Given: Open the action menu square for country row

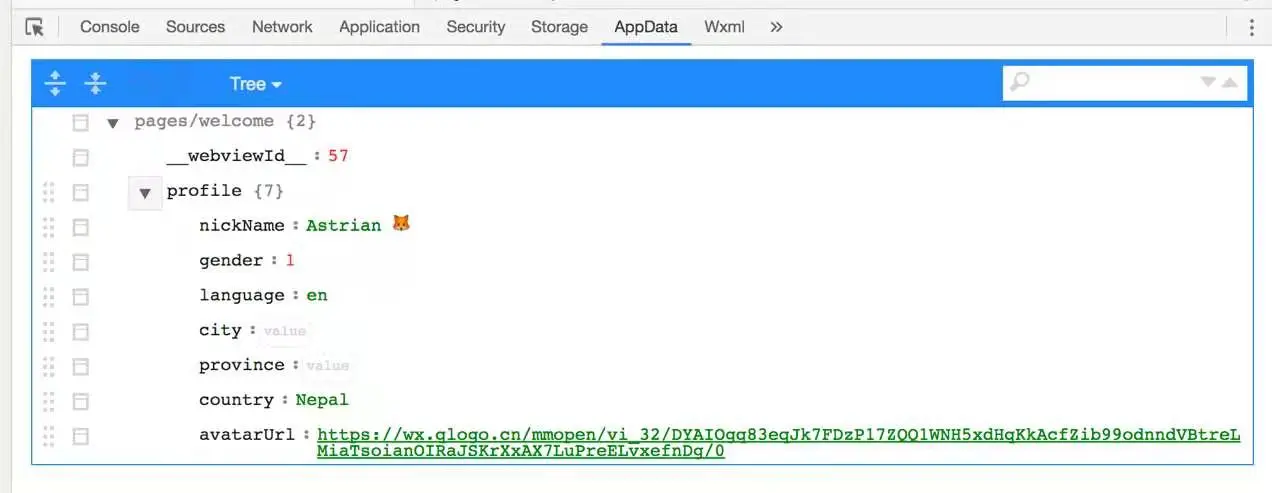Looking at the screenshot, I should click(x=81, y=401).
